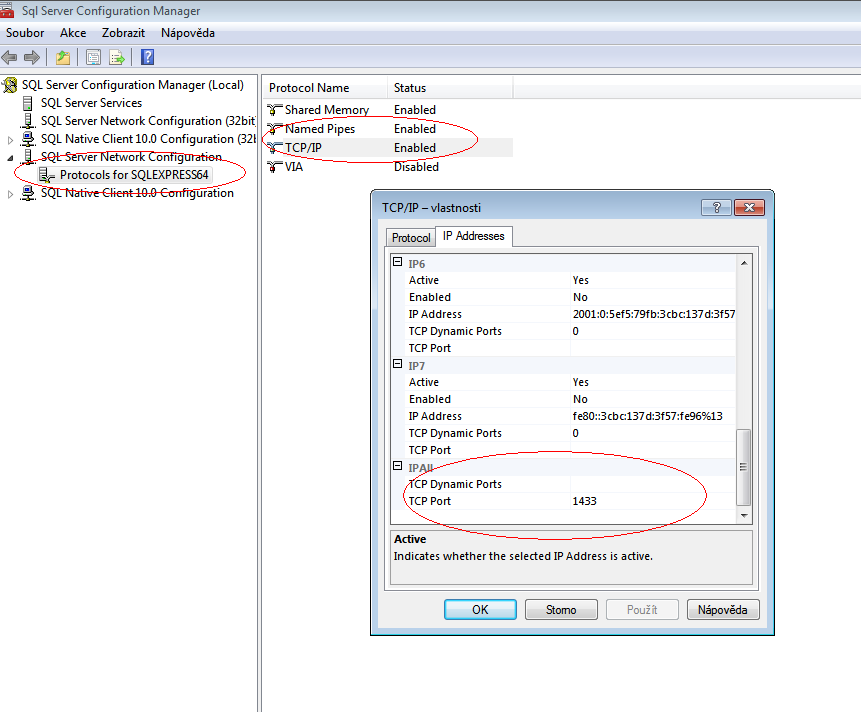Click the dialog question mark help button
Image resolution: width=861 pixels, height=712 pixels.
[x=717, y=208]
